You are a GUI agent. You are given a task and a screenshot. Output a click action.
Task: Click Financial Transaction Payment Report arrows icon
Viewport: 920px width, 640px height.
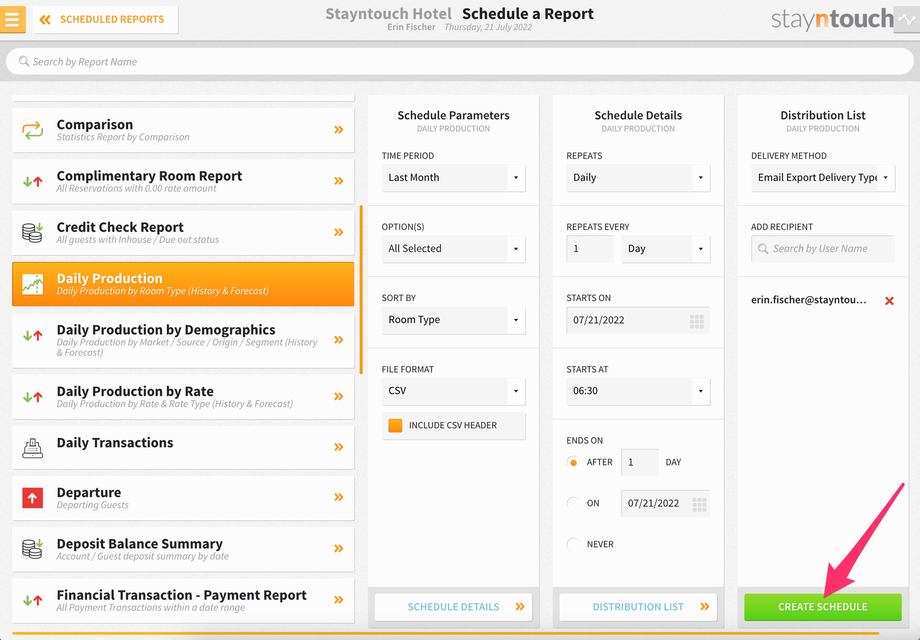32,600
